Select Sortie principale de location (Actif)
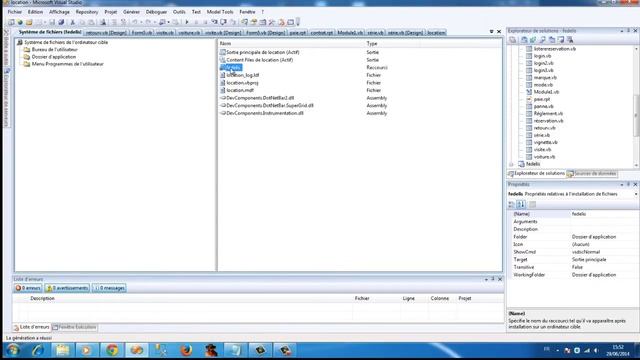The width and height of the screenshot is (640, 360). point(262,52)
